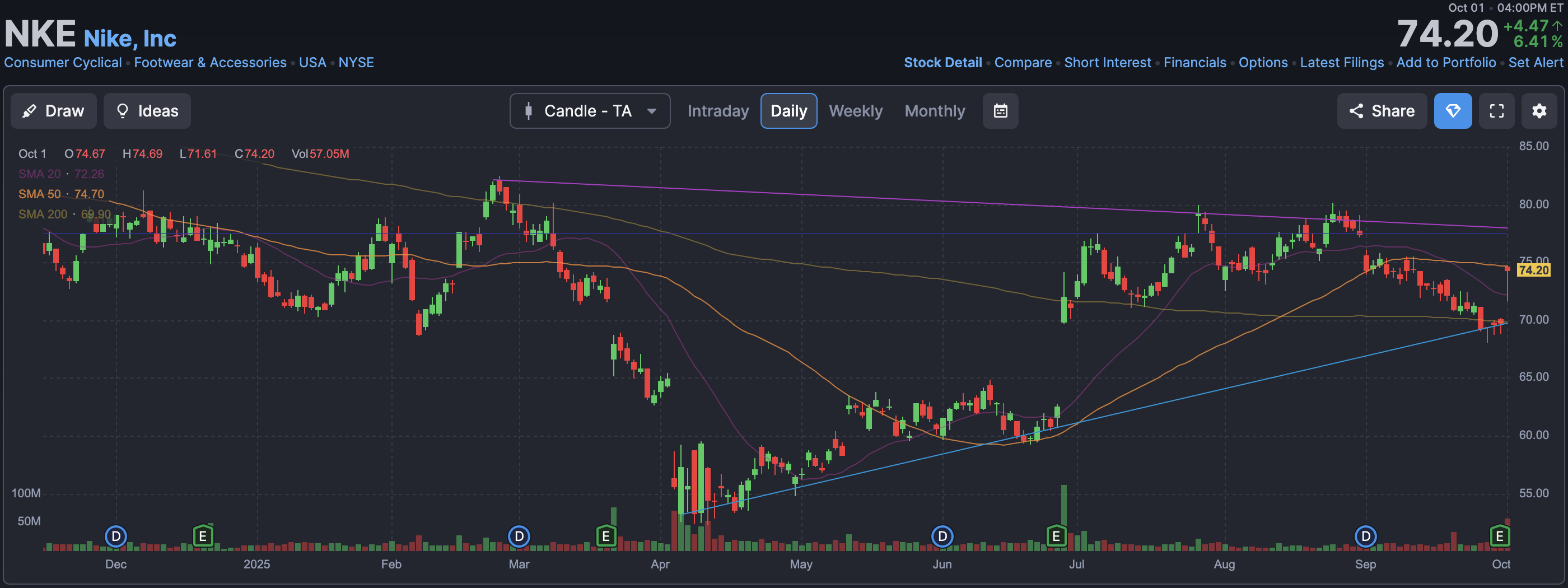The width and height of the screenshot is (1568, 588).
Task: Open the Compare link
Action: coord(1023,63)
